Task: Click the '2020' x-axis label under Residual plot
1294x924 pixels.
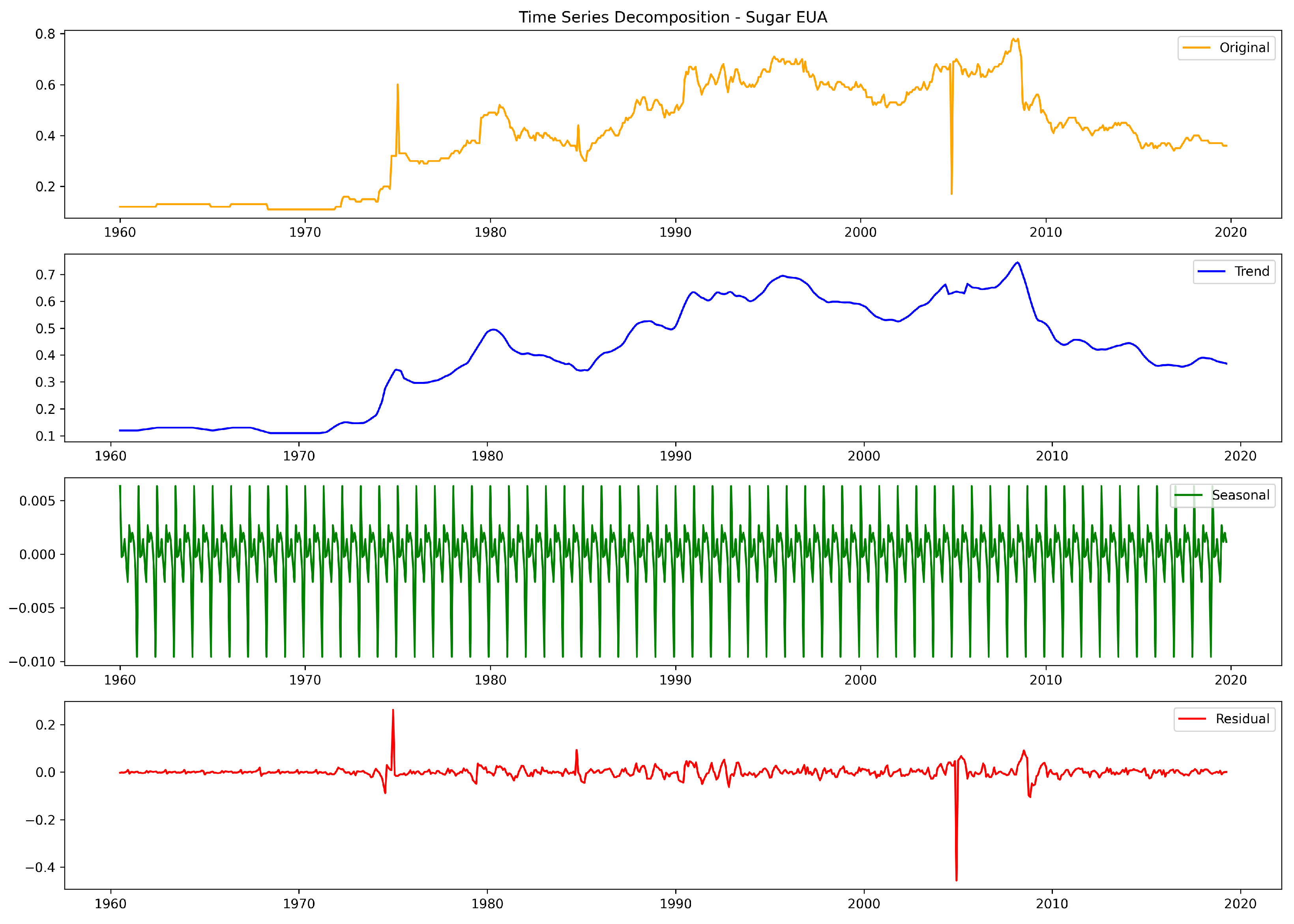Action: click(x=1240, y=903)
